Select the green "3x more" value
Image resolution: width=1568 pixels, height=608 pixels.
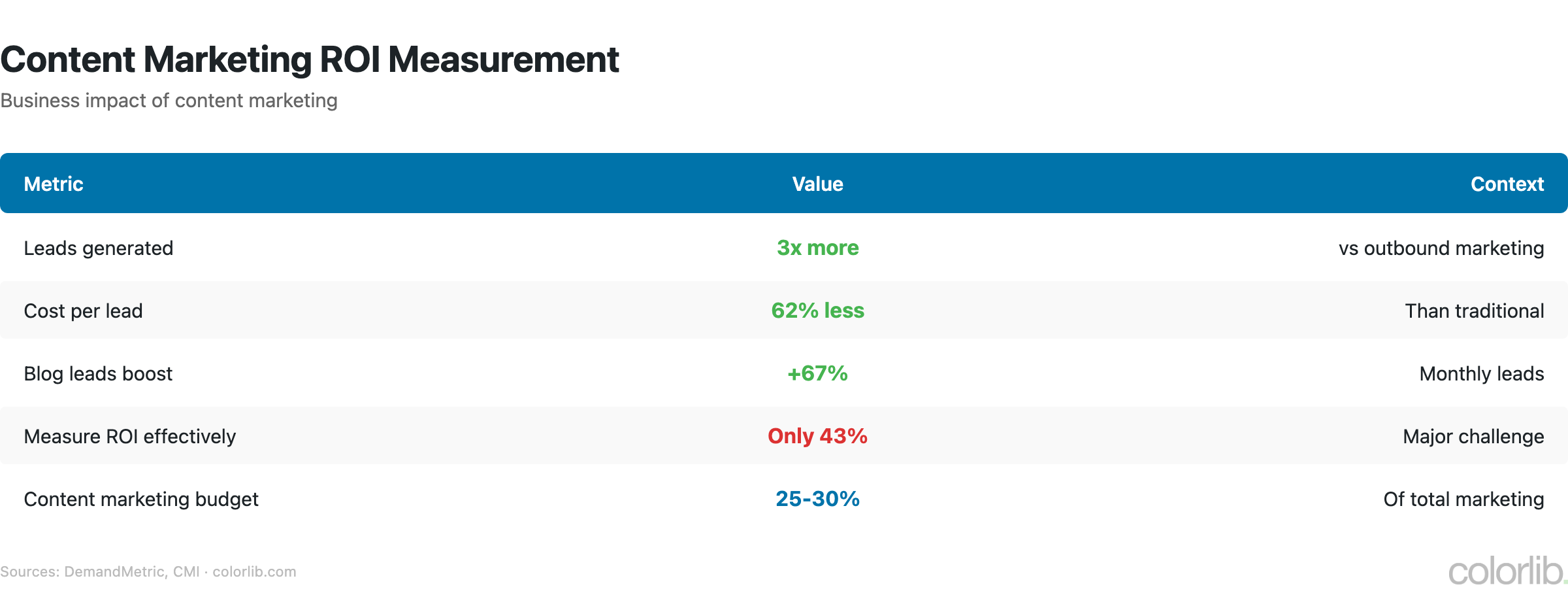pos(817,248)
